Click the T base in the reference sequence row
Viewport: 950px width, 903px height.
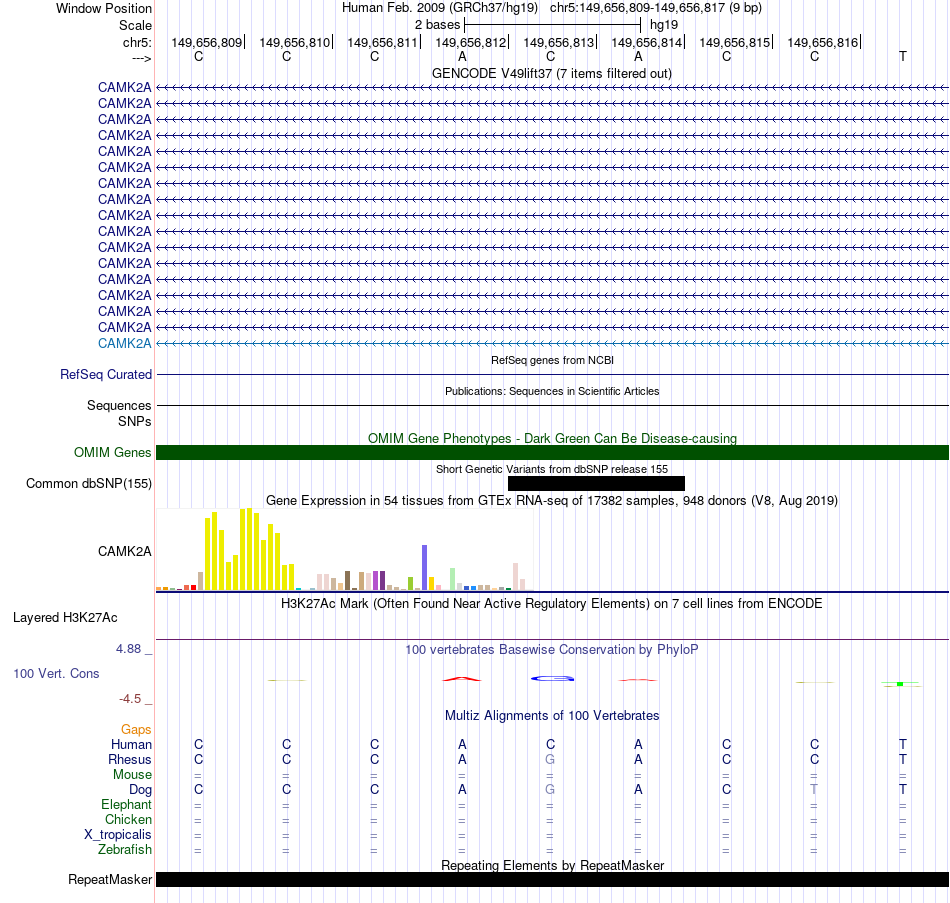point(903,56)
